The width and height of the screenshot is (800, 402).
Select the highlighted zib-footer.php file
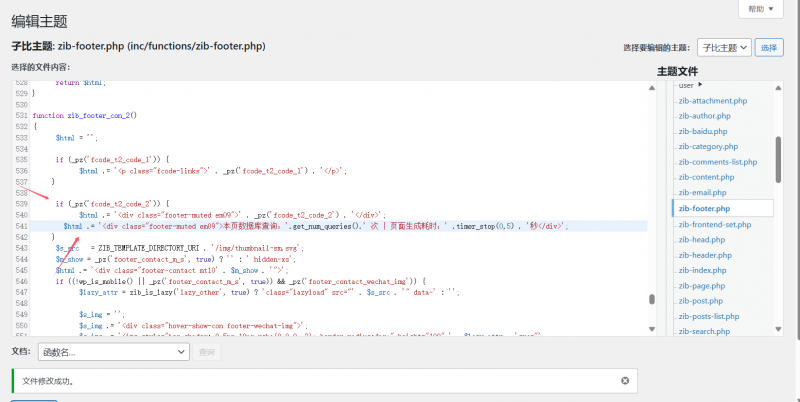point(705,208)
